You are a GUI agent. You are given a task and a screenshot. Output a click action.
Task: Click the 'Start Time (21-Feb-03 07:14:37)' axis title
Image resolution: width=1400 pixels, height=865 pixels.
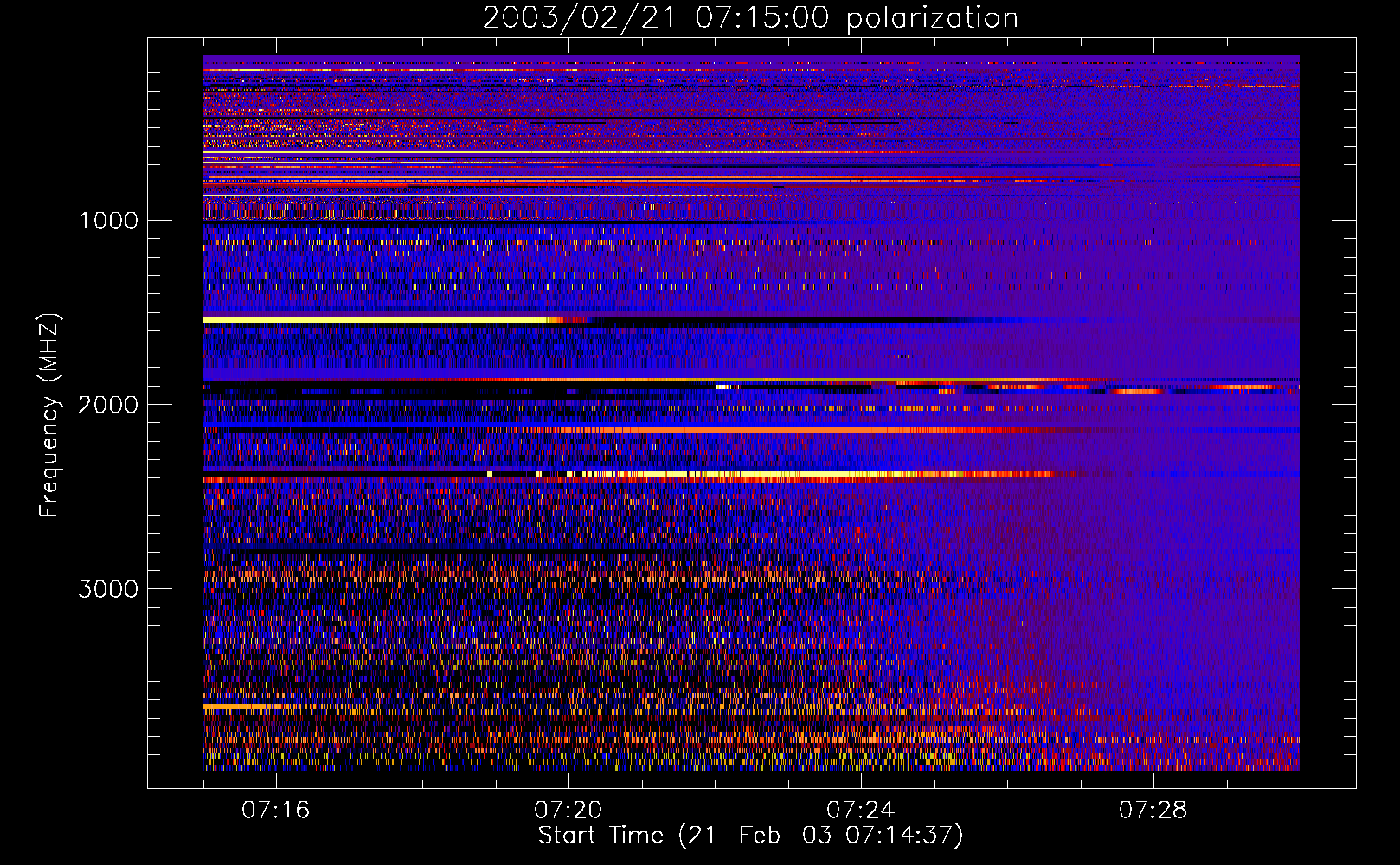pos(751,836)
